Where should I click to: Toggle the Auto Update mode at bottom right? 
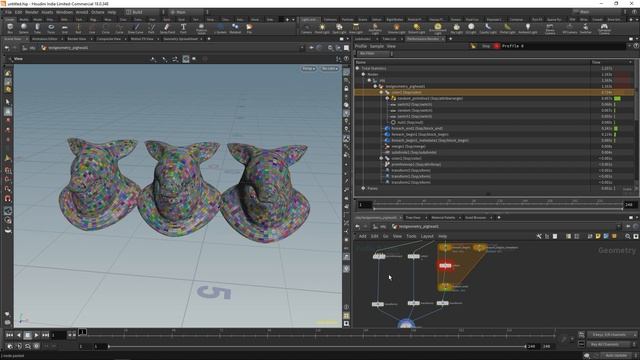coord(616,356)
